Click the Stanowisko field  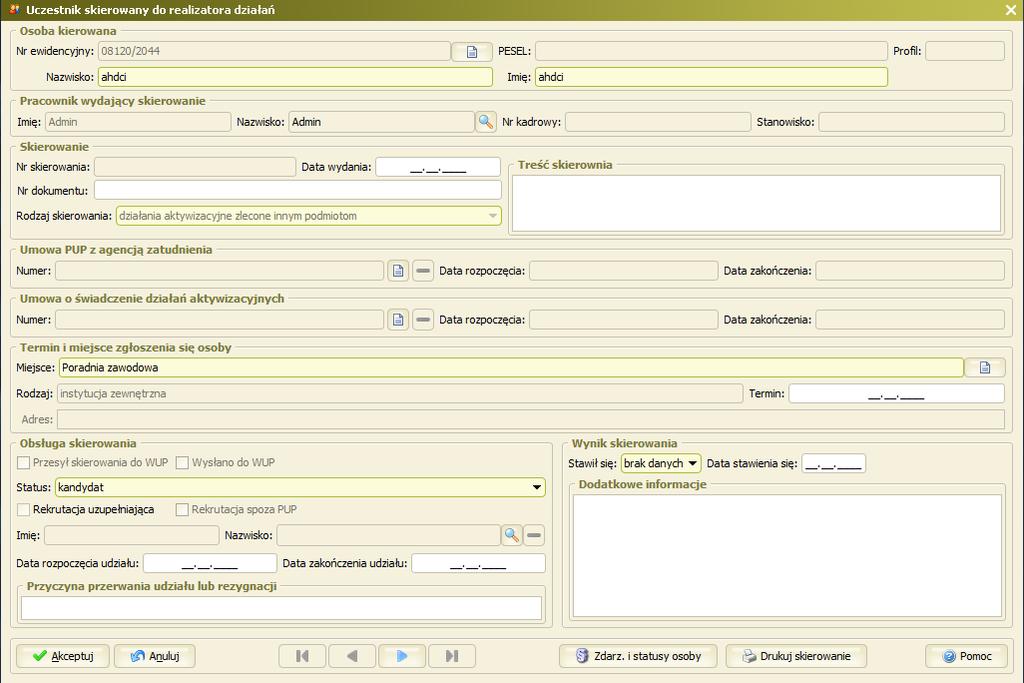click(x=911, y=122)
